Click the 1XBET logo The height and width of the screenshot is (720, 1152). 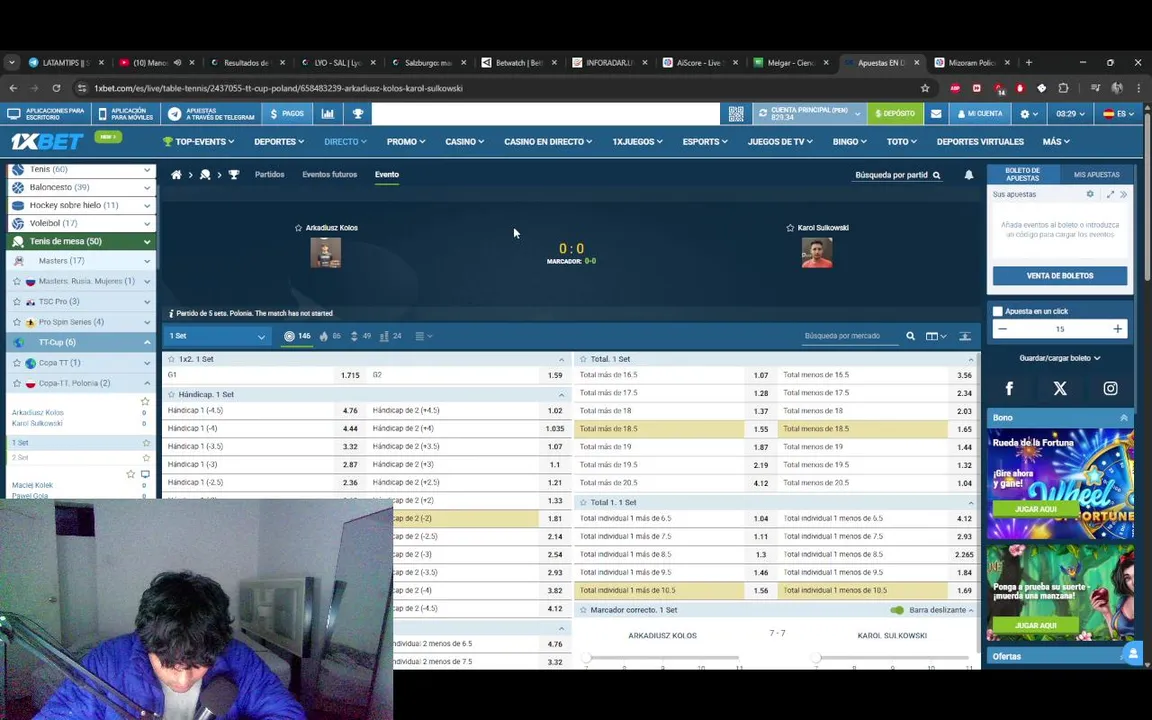[x=47, y=141]
